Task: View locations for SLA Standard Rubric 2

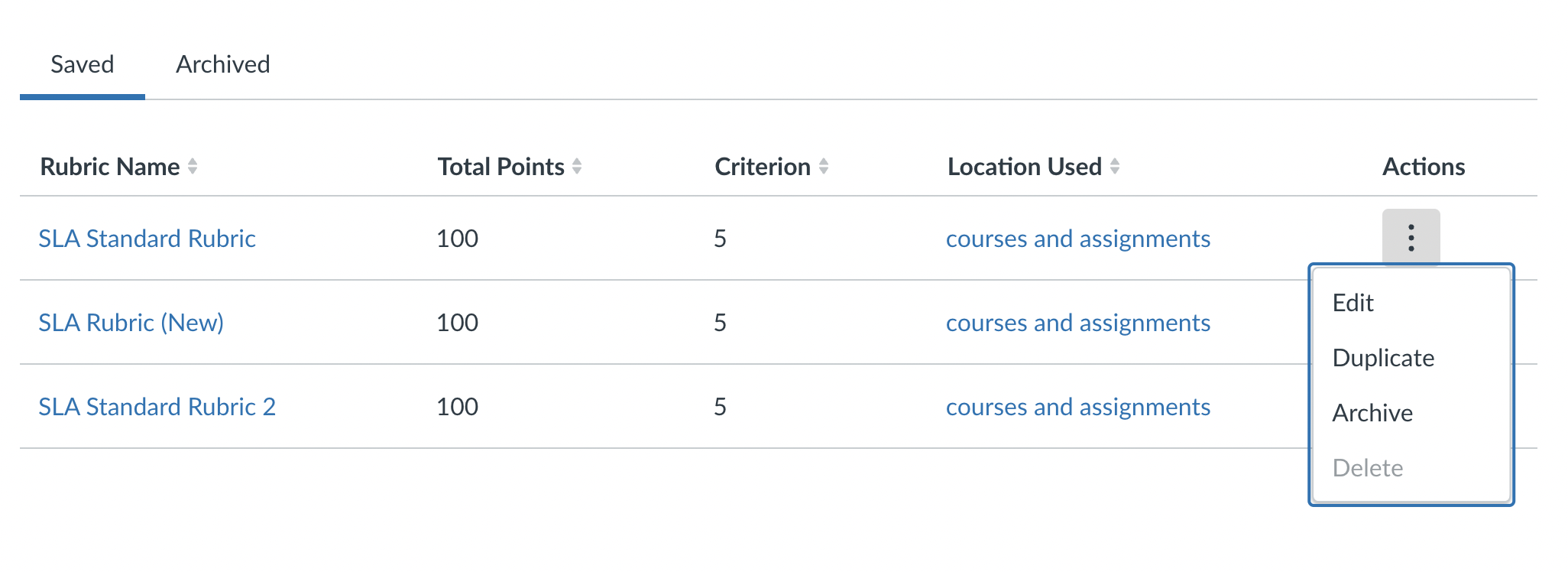Action: (1077, 407)
